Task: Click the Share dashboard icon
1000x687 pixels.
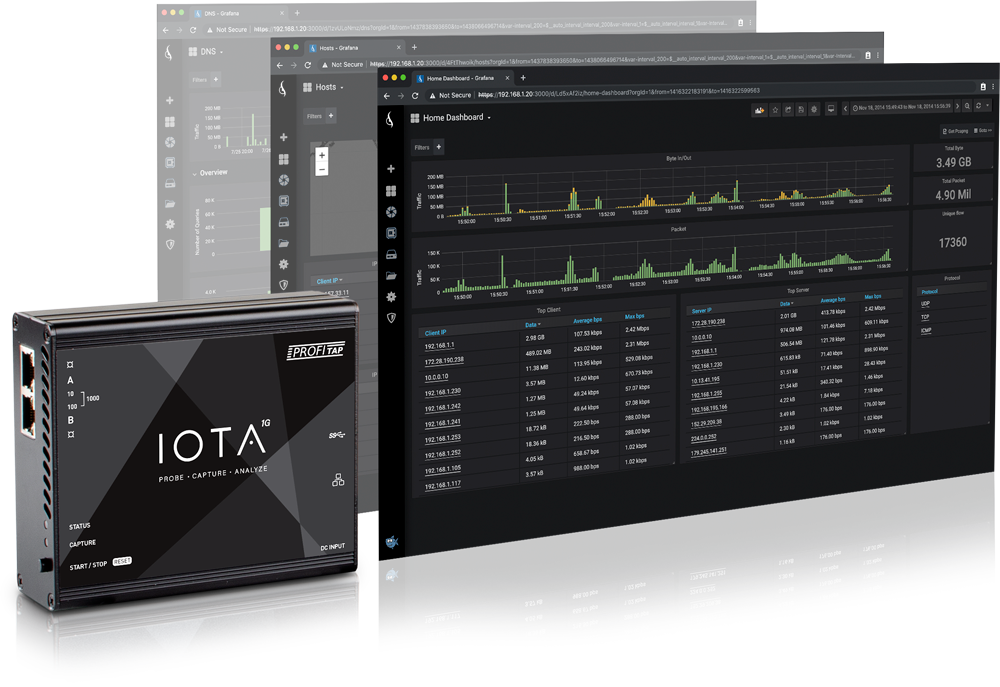Action: [x=788, y=110]
